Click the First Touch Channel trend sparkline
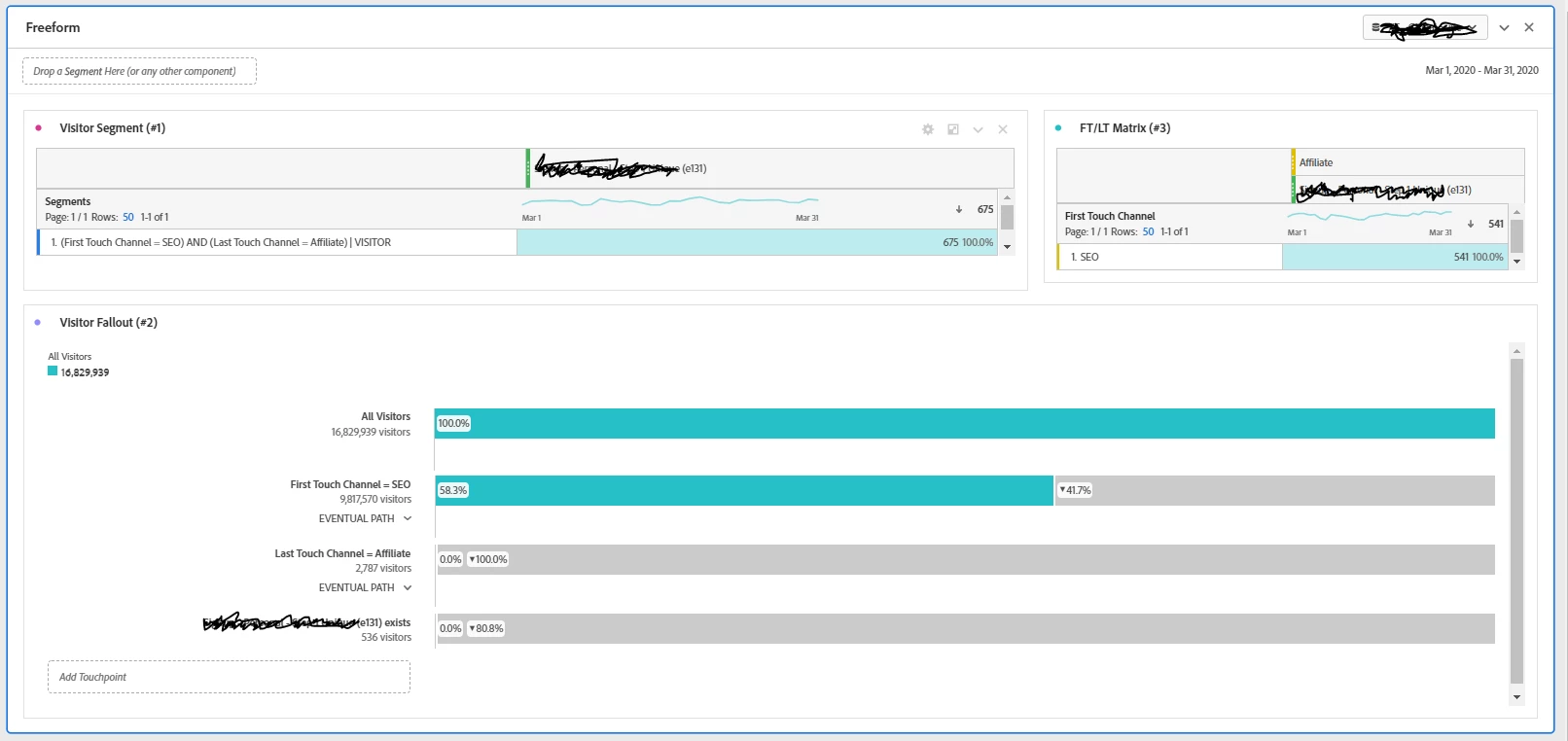1568x741 pixels. coord(1370,216)
